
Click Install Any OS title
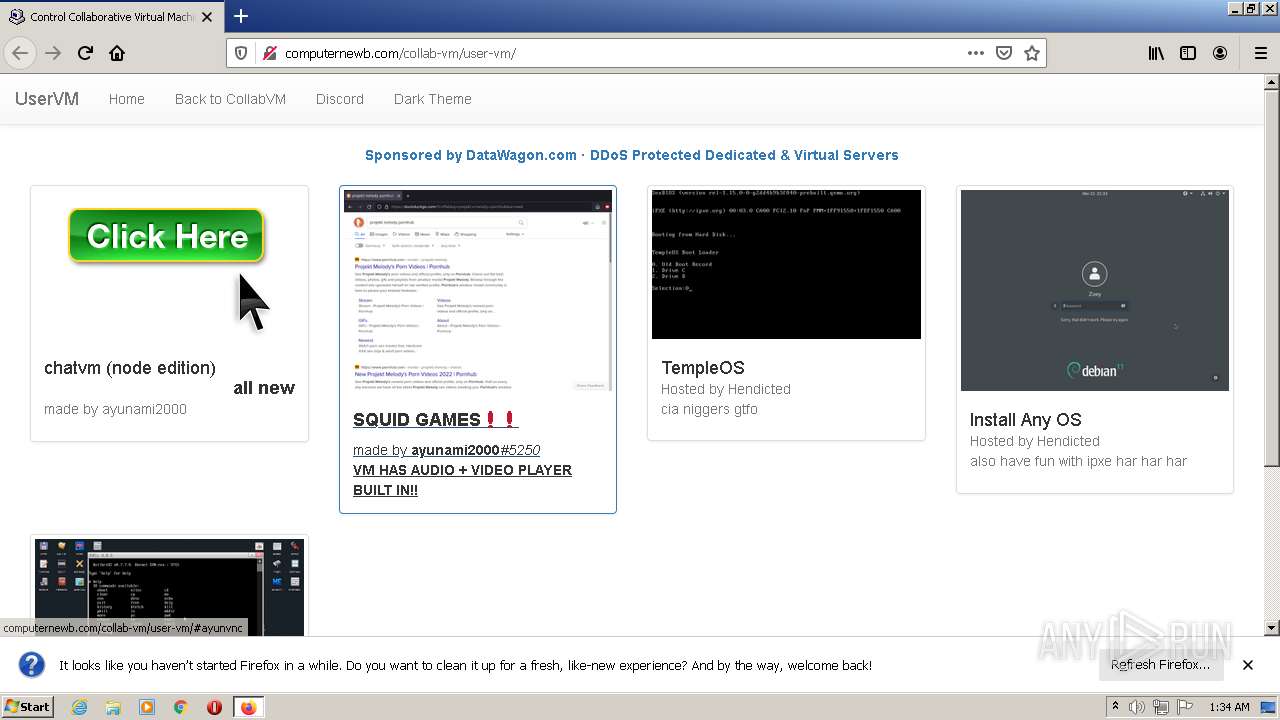(1025, 420)
